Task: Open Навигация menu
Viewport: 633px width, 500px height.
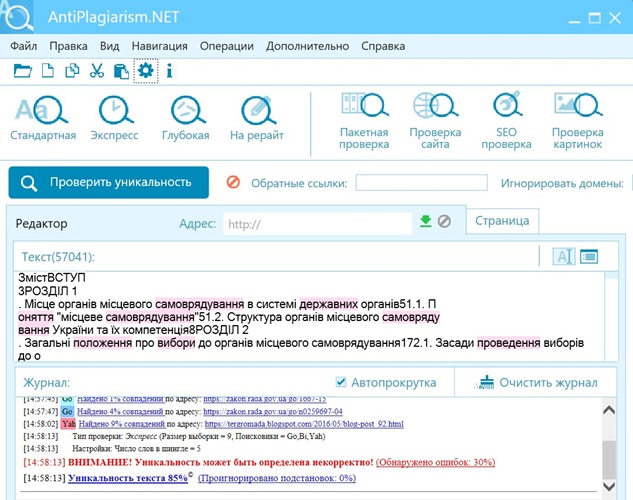Action: (x=159, y=46)
